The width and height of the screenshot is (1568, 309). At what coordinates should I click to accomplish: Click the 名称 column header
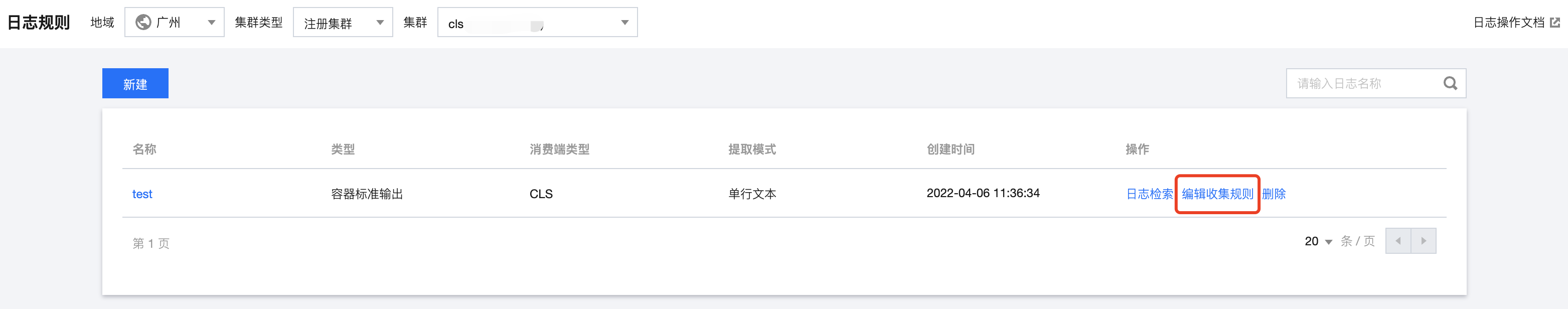tap(144, 149)
